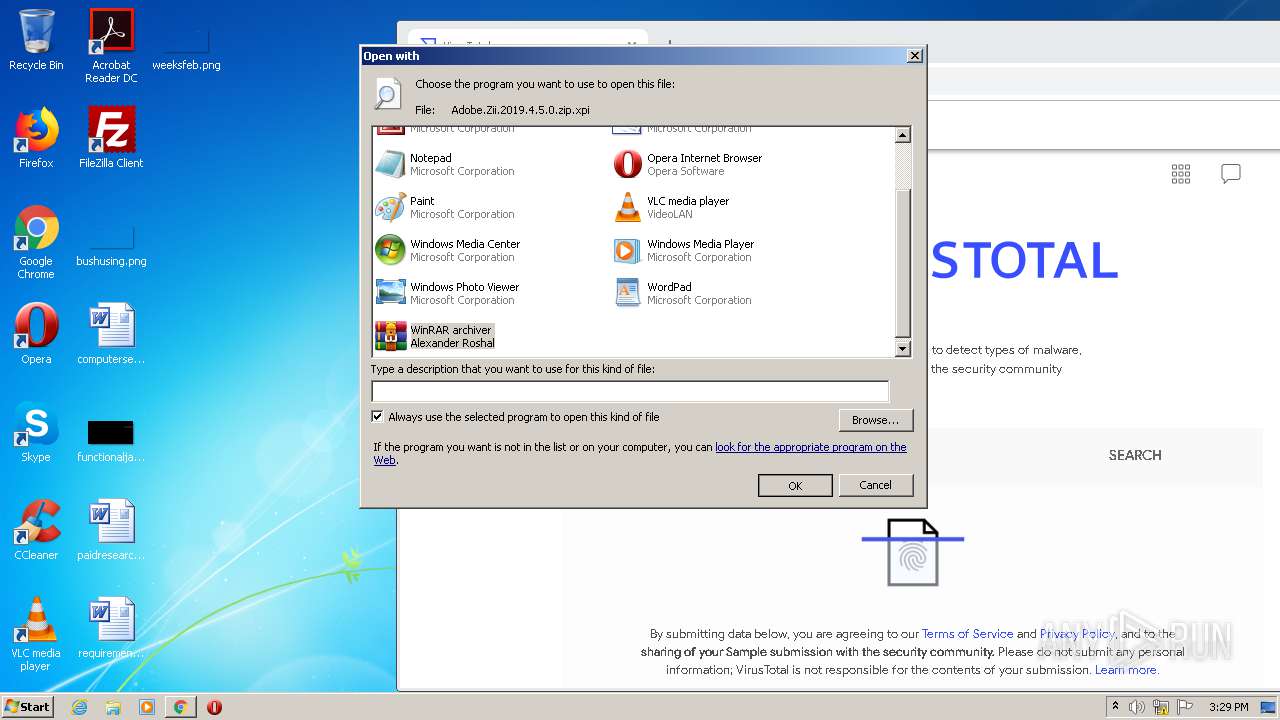Open Terms of Service link
This screenshot has height=720, width=1280.
click(967, 634)
